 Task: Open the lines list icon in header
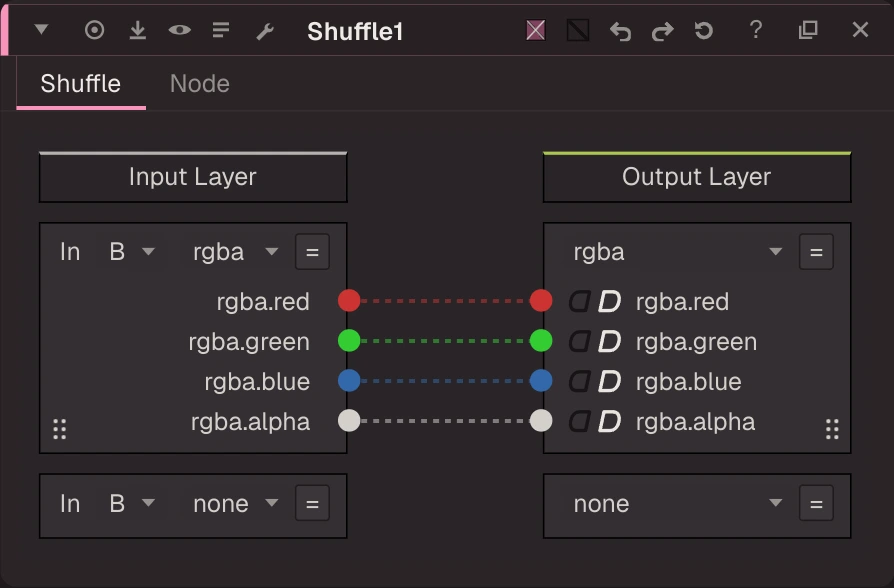(x=221, y=30)
